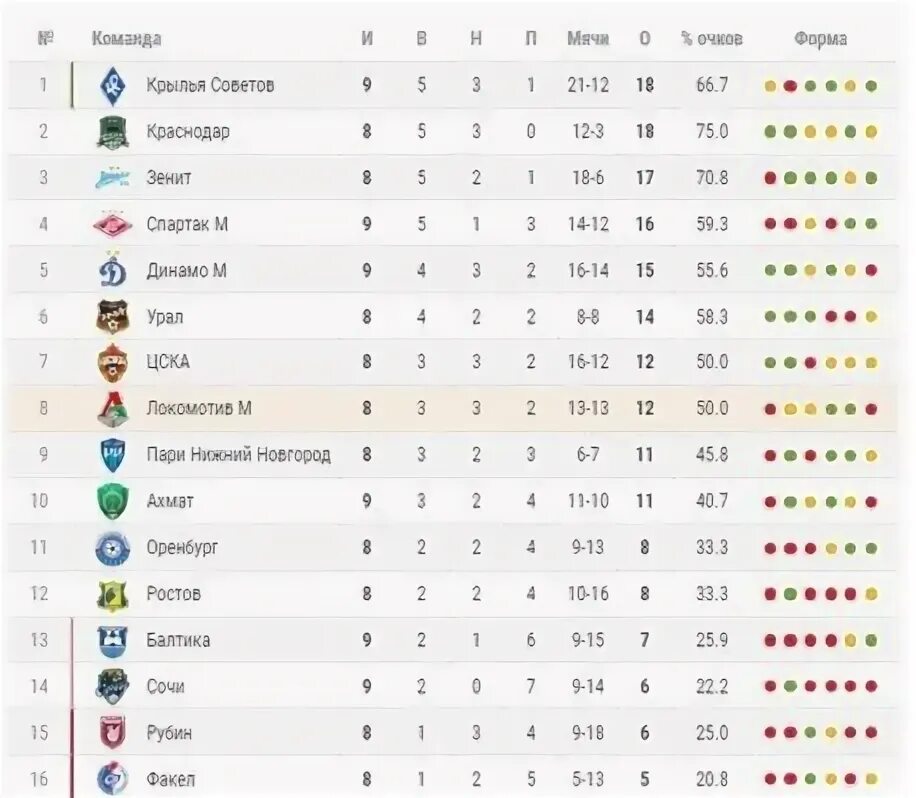Sort table by О points column header
Screen dimensions: 916x798
point(644,39)
